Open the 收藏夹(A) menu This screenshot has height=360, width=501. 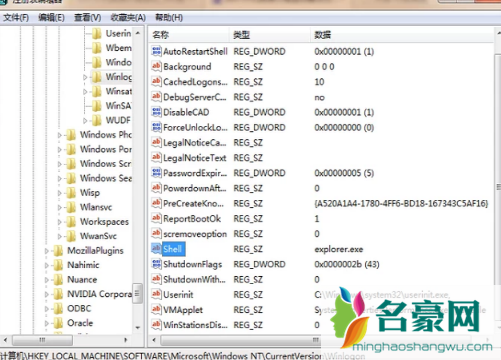pyautogui.click(x=128, y=17)
